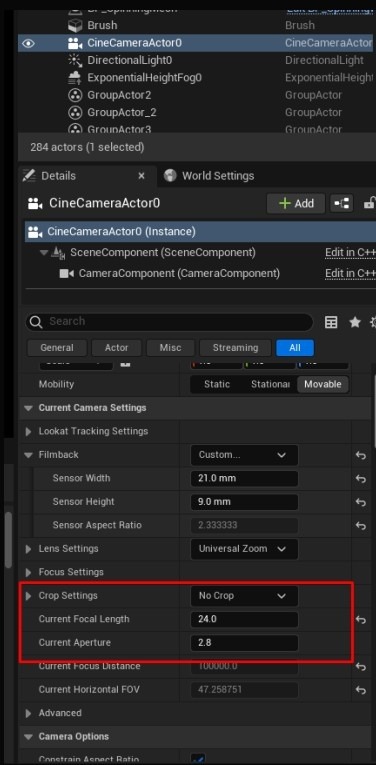Click the GroupActor_2 group icon
Screen dimensions: 376x765
[75, 113]
